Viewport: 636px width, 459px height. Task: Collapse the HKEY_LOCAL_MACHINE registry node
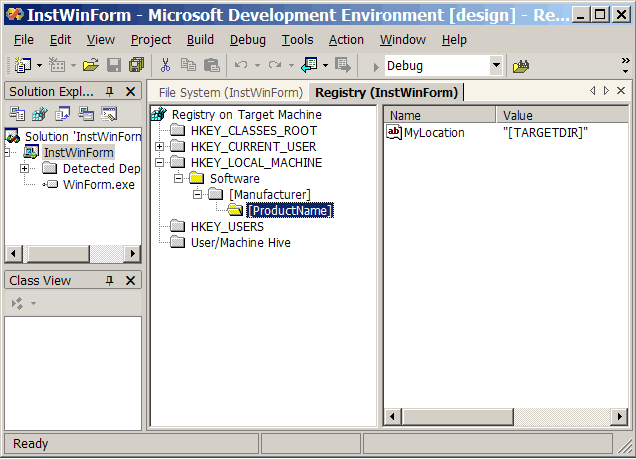tap(160, 163)
